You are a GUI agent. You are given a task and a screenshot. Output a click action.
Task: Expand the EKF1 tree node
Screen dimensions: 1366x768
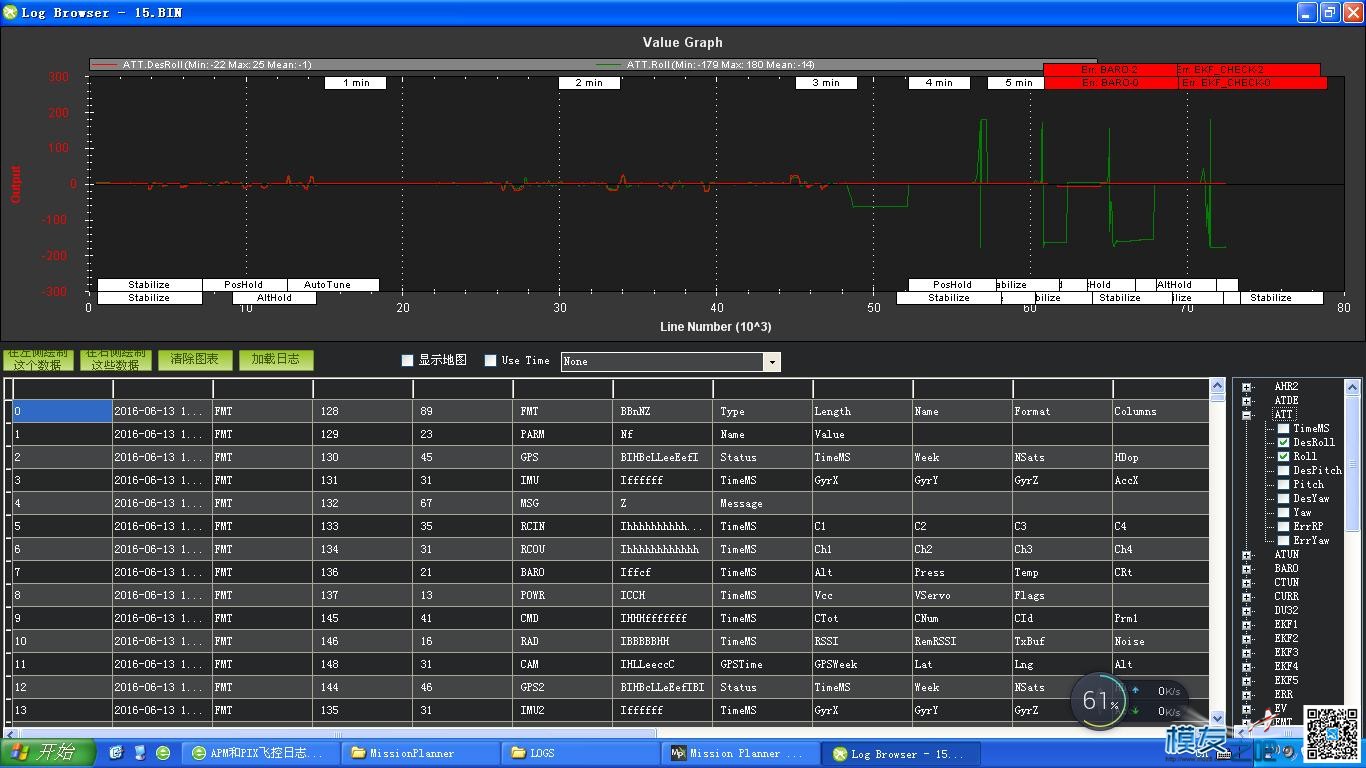[x=1247, y=624]
